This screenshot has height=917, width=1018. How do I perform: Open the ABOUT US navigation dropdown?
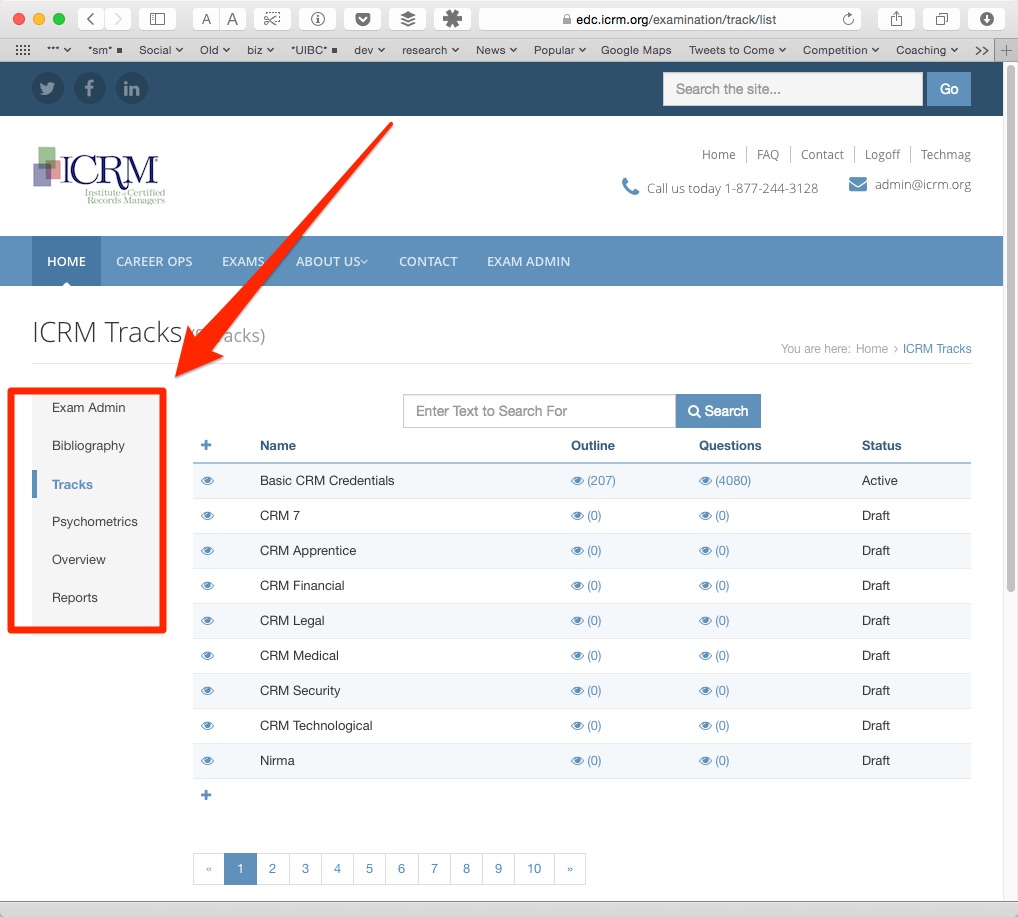tap(332, 261)
